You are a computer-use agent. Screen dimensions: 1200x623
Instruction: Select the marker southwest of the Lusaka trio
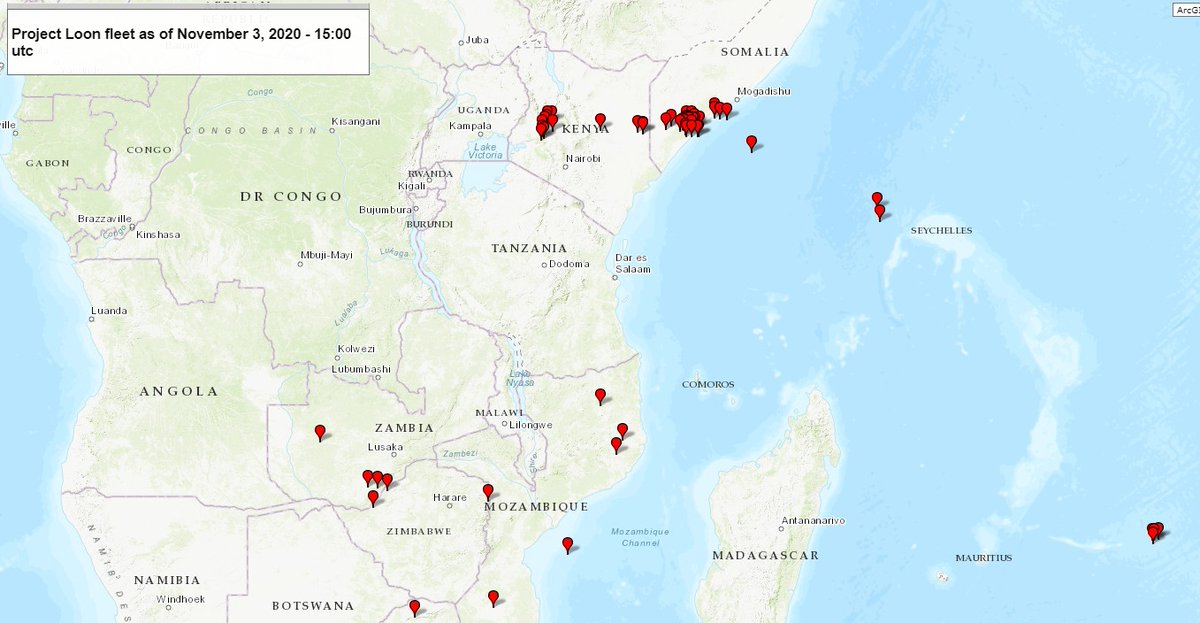[373, 497]
